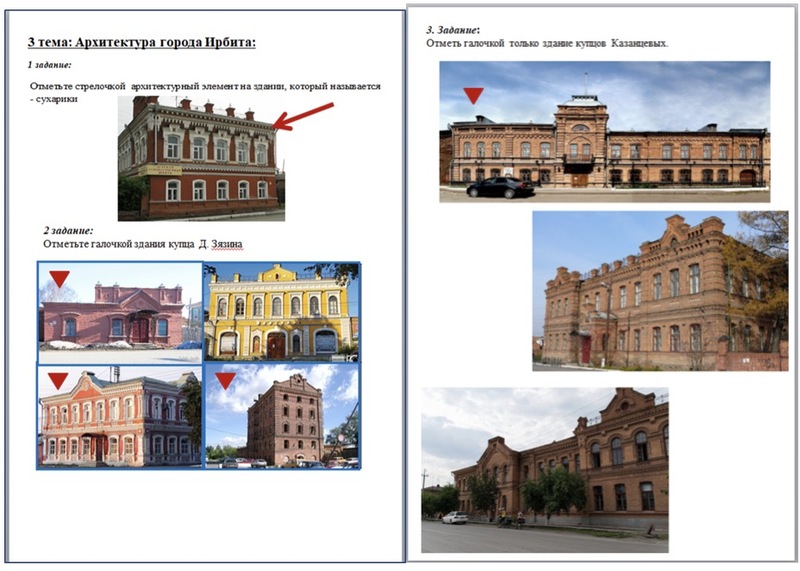Viewport: 800px width, 571px height.
Task: Select the red-and-white two-story building photo
Action: click(201, 158)
